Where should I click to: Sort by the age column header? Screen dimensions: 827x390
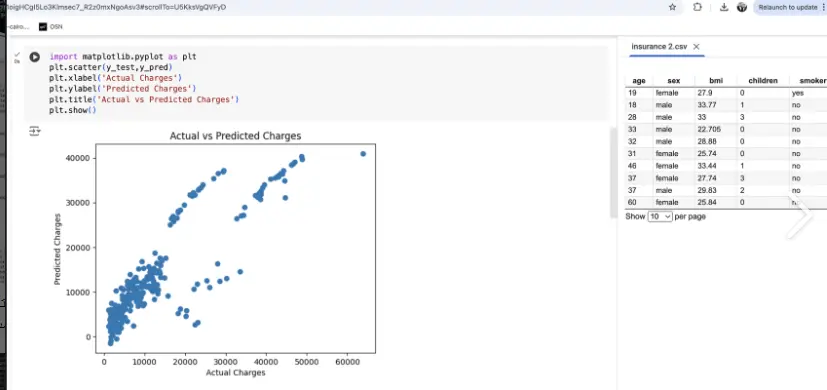click(639, 81)
